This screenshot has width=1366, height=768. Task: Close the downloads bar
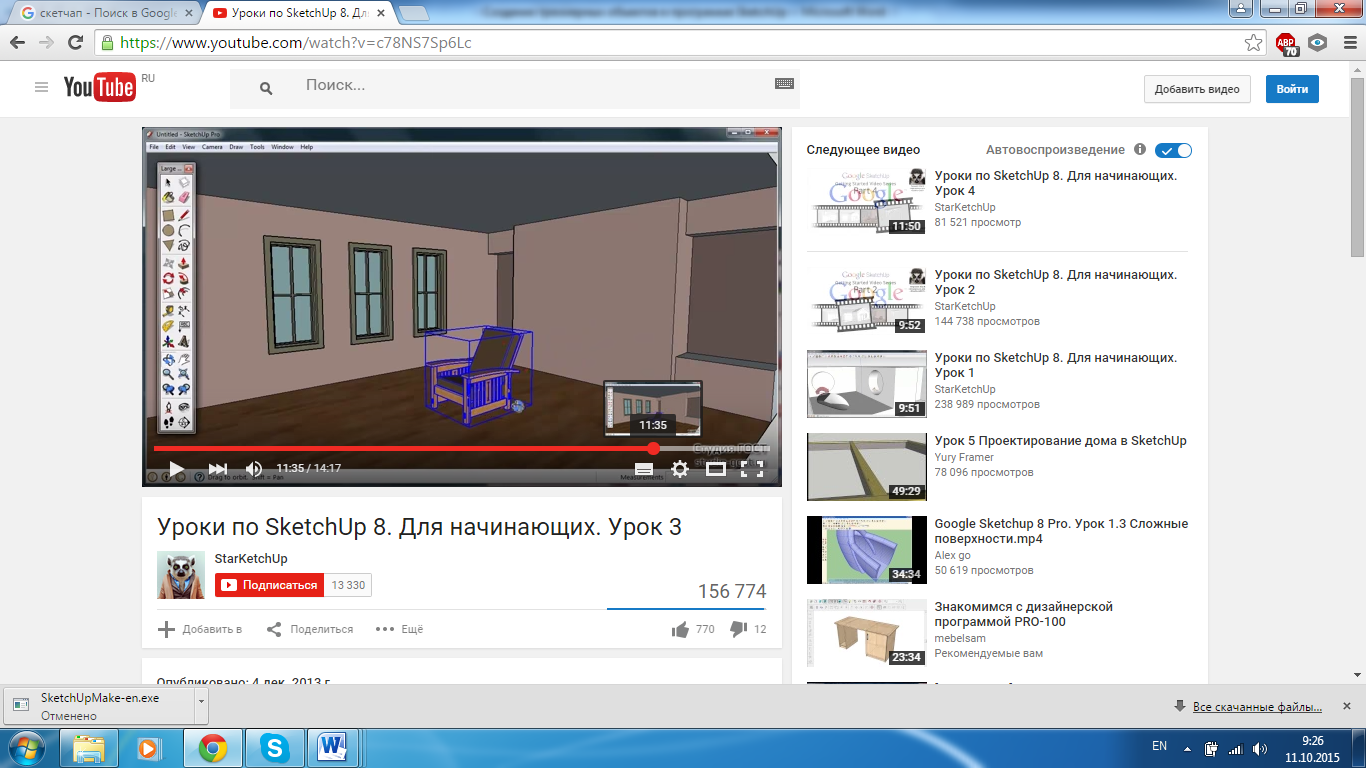(x=1347, y=706)
